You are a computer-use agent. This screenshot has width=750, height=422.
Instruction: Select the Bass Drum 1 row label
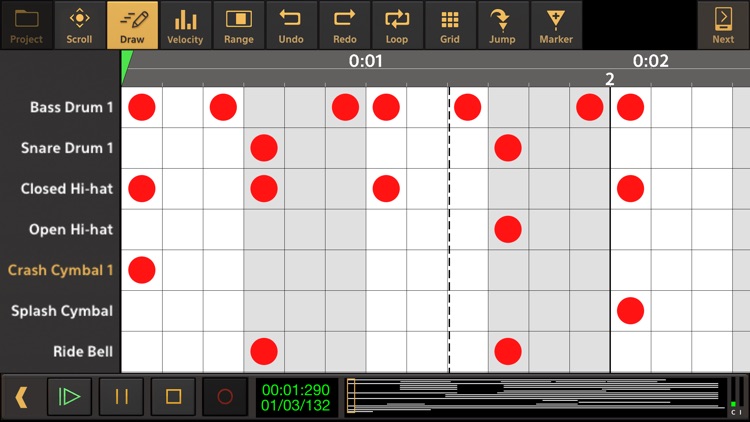coord(71,107)
